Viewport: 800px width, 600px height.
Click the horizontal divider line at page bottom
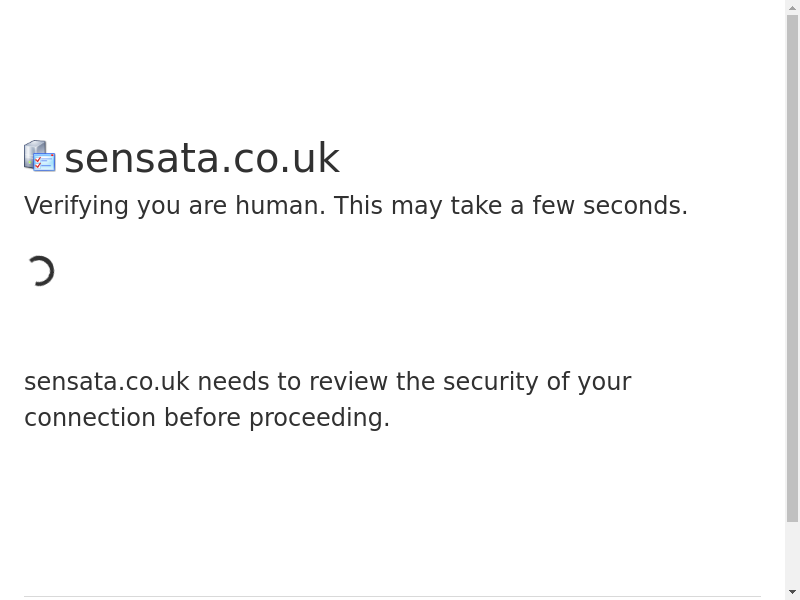coord(392,597)
